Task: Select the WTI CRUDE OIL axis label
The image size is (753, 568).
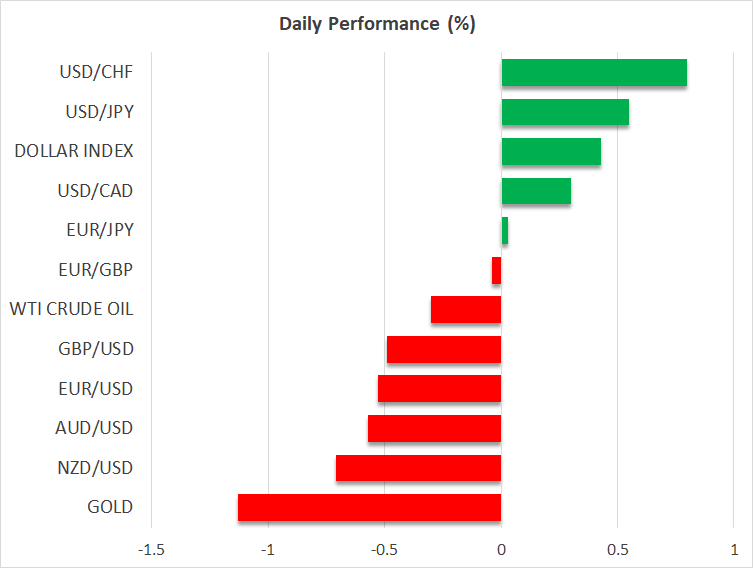Action: point(71,309)
